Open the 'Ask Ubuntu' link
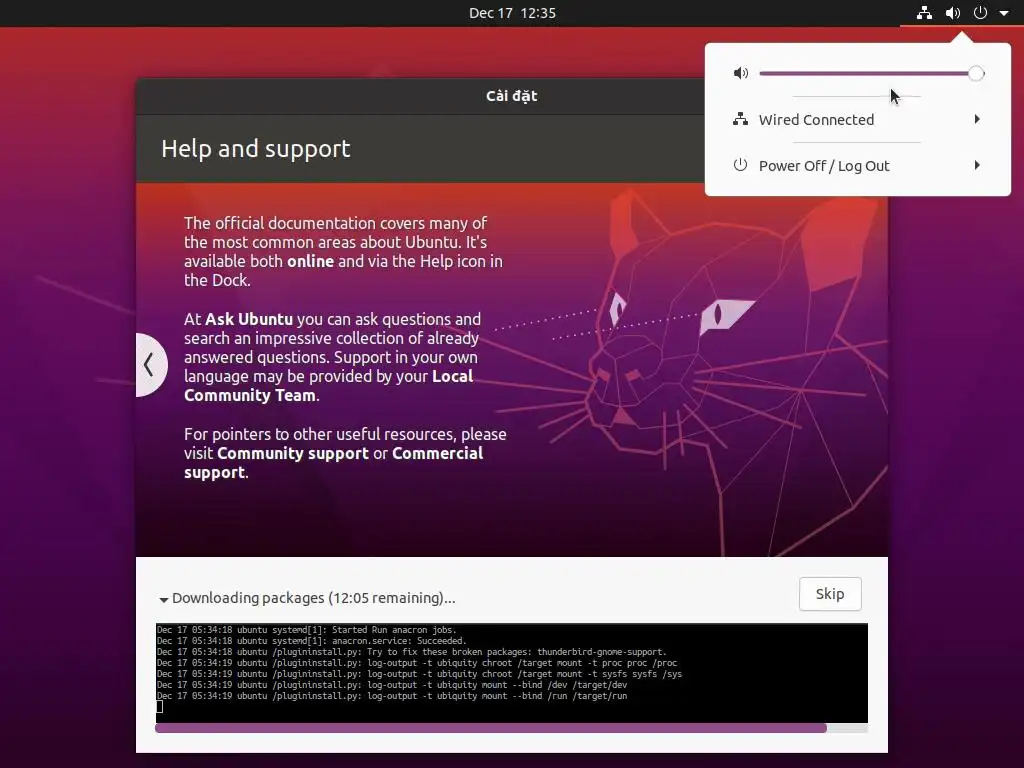The width and height of the screenshot is (1024, 768). pyautogui.click(x=249, y=319)
